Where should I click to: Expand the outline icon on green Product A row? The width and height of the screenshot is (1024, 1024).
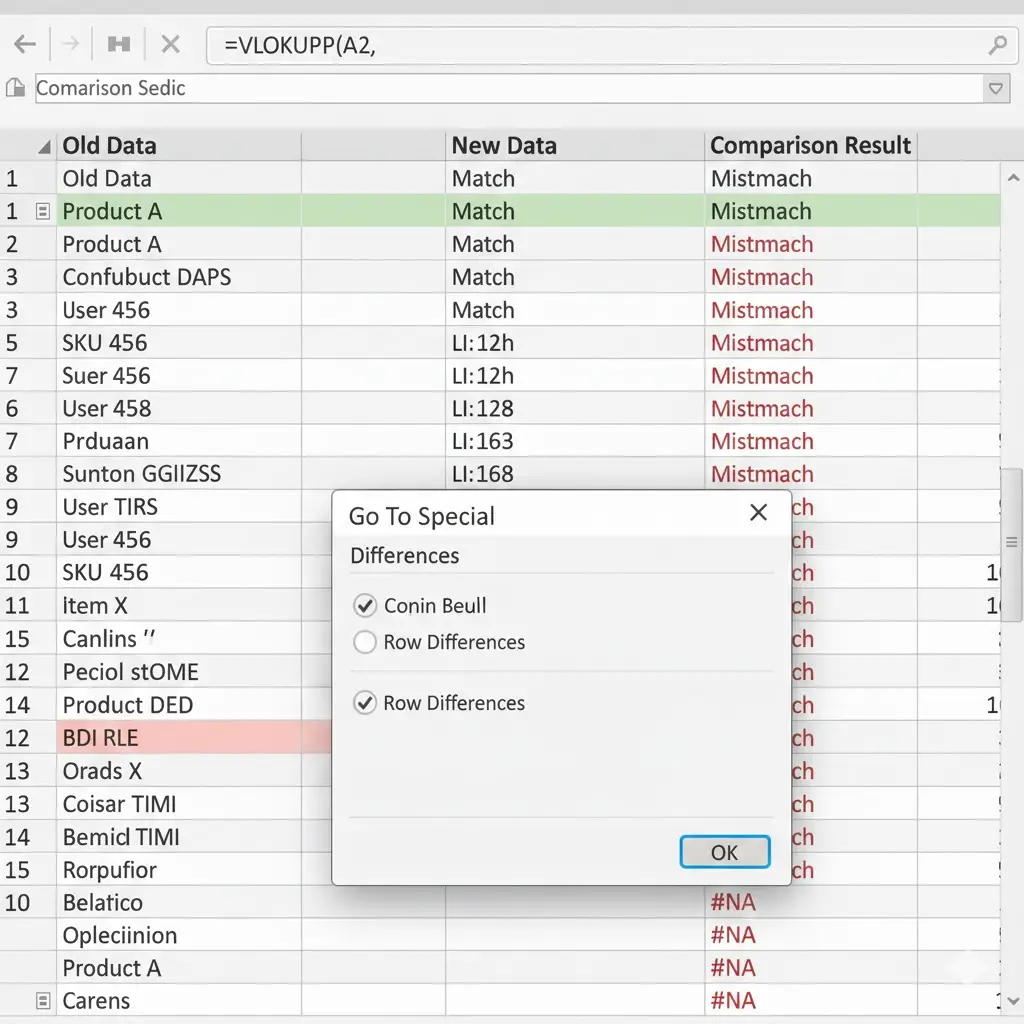pos(42,211)
